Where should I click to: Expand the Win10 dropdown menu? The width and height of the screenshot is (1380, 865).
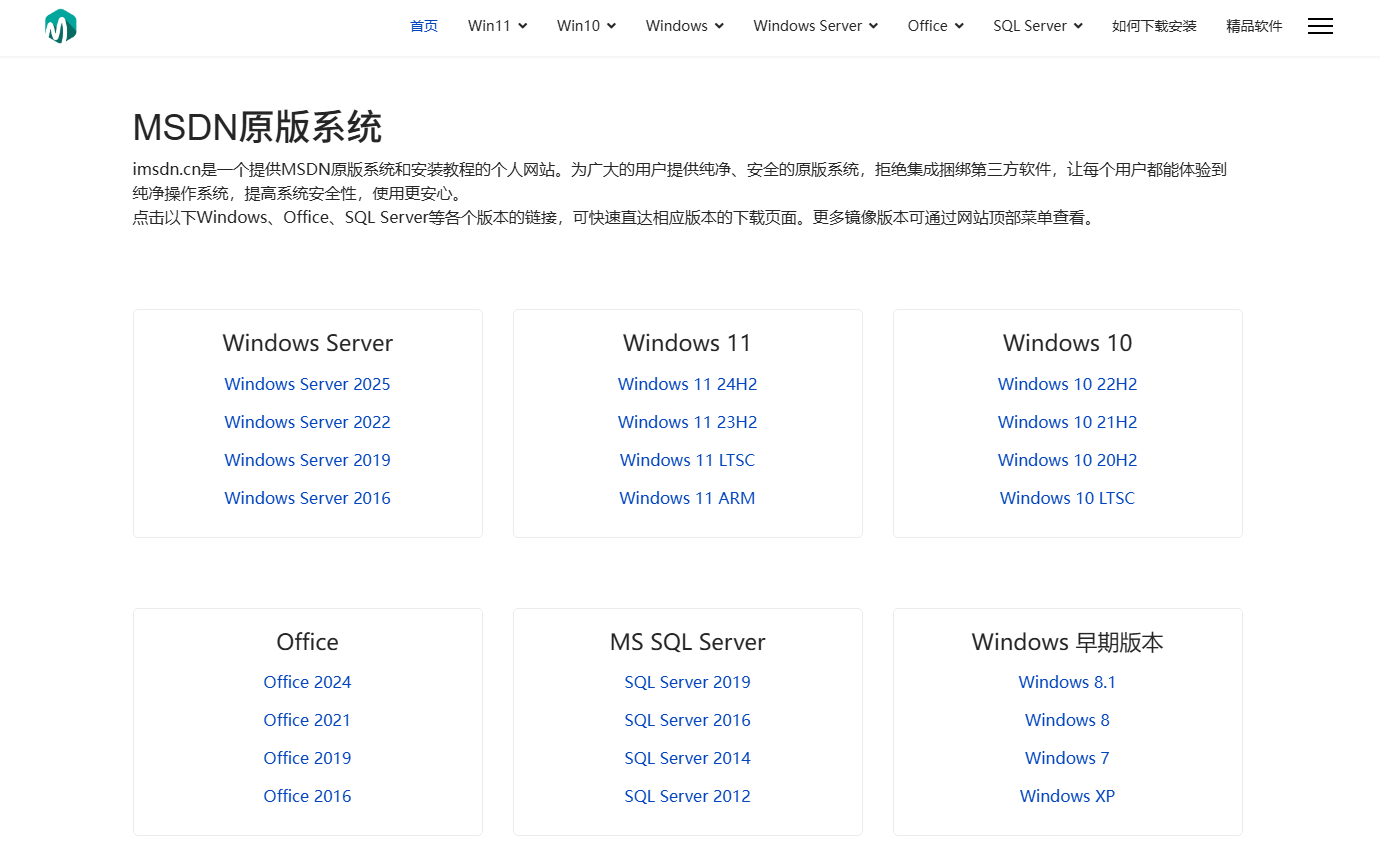click(x=586, y=26)
